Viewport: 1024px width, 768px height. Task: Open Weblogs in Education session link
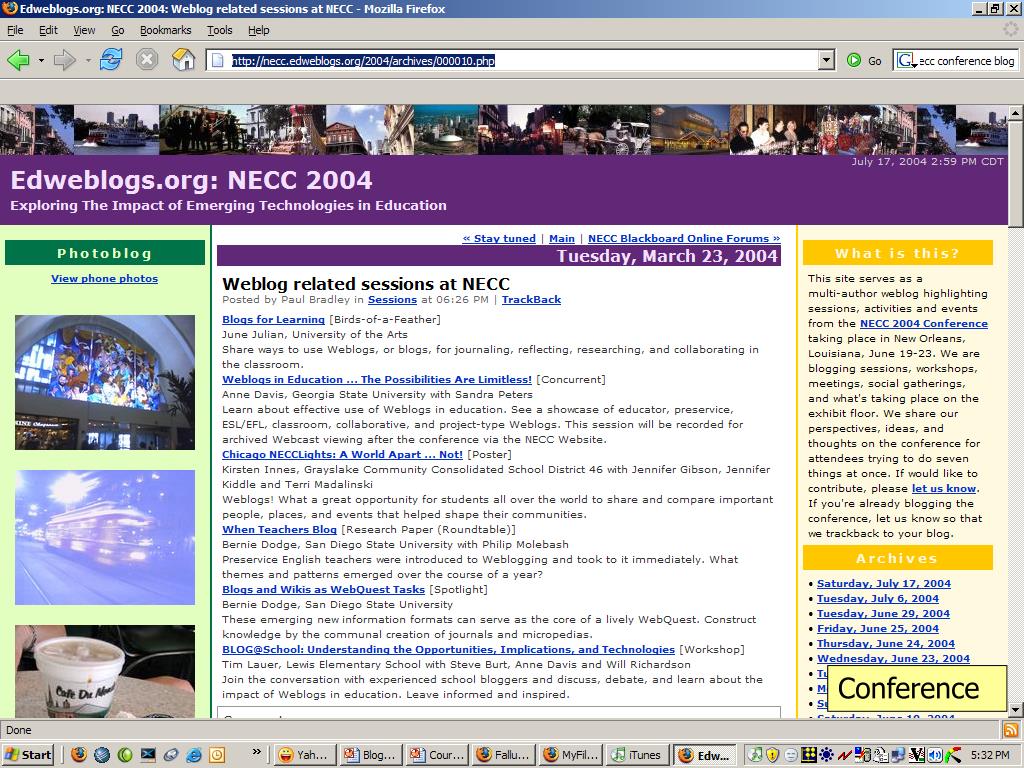tap(377, 379)
